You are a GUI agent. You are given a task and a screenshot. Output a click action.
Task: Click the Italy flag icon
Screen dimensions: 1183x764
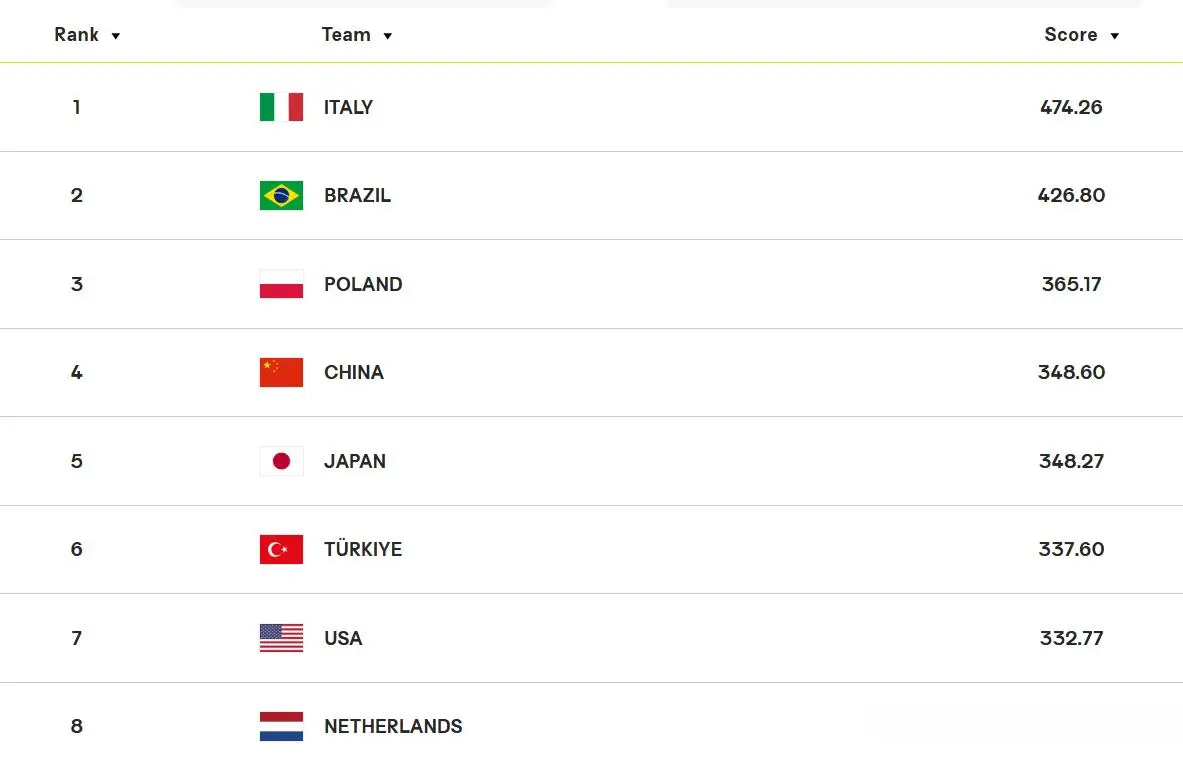(281, 107)
